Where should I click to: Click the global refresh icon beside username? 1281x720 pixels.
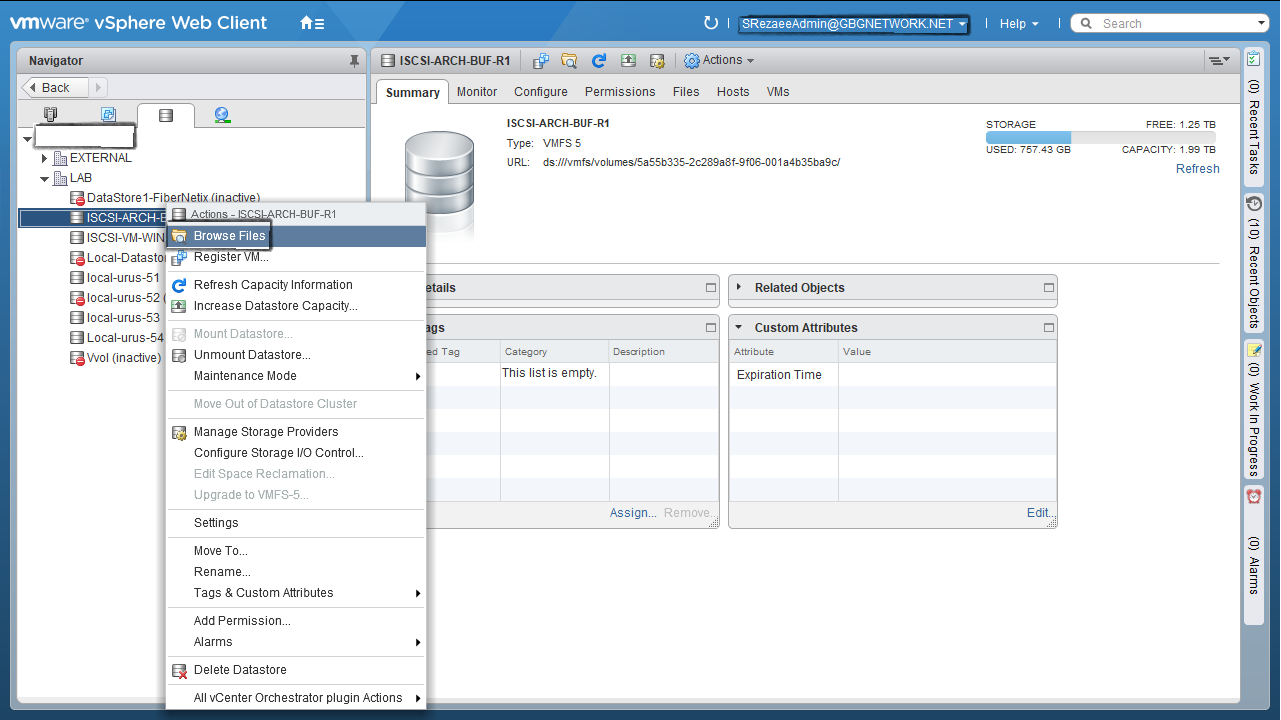(711, 23)
